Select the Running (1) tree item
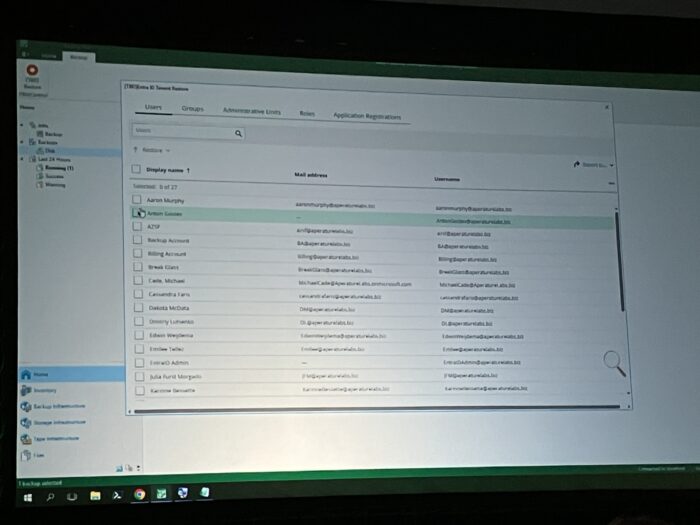 click(x=59, y=168)
